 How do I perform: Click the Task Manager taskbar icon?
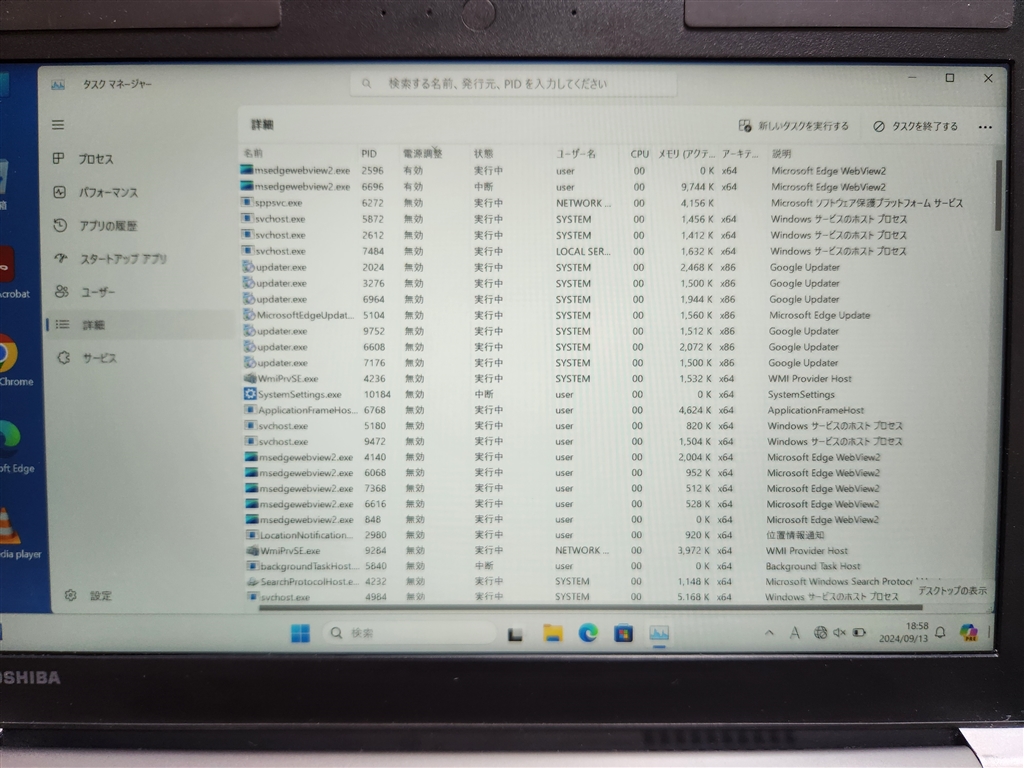[x=659, y=633]
